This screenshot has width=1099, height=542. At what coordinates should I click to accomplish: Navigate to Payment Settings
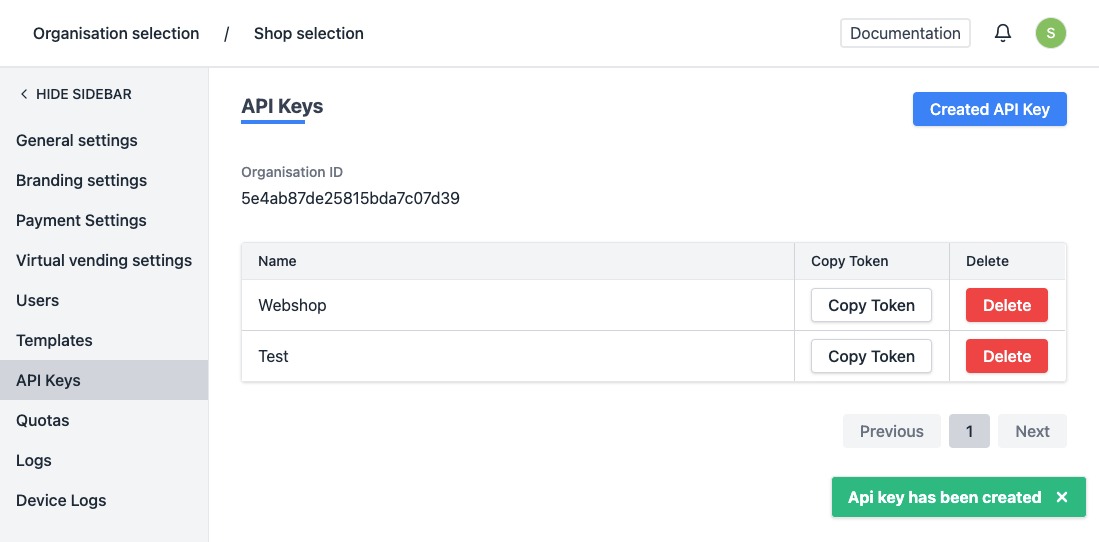coord(81,220)
